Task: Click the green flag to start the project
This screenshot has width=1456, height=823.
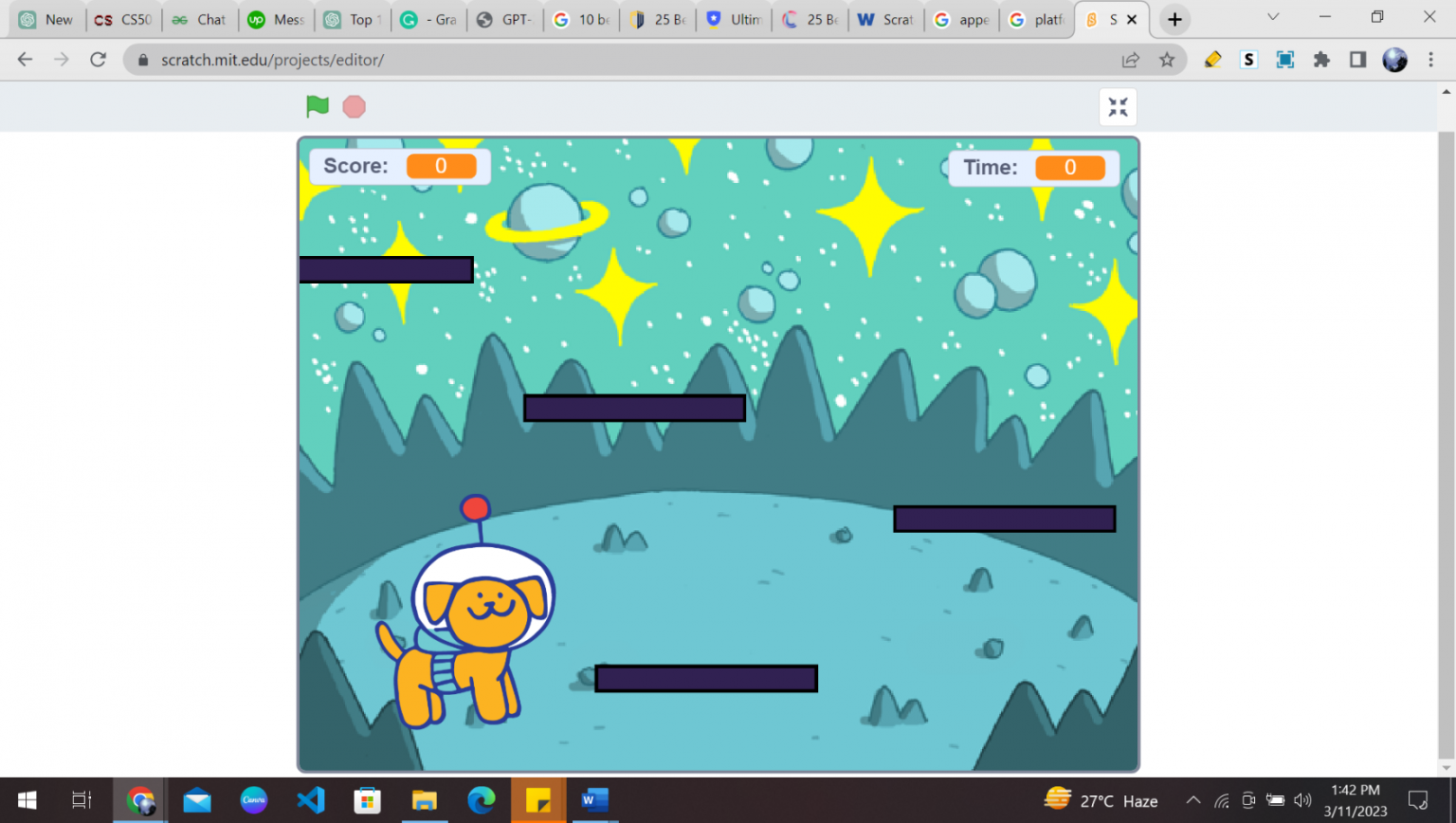Action: tap(318, 106)
